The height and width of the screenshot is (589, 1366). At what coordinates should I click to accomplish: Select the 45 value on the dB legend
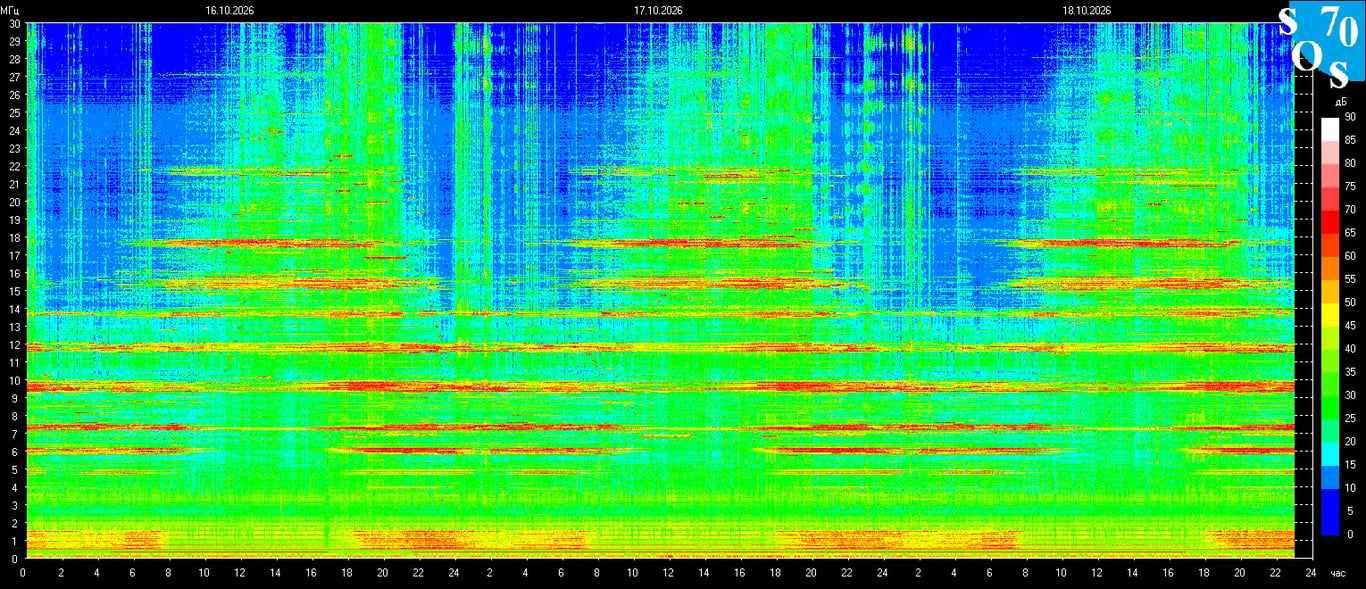click(1350, 326)
